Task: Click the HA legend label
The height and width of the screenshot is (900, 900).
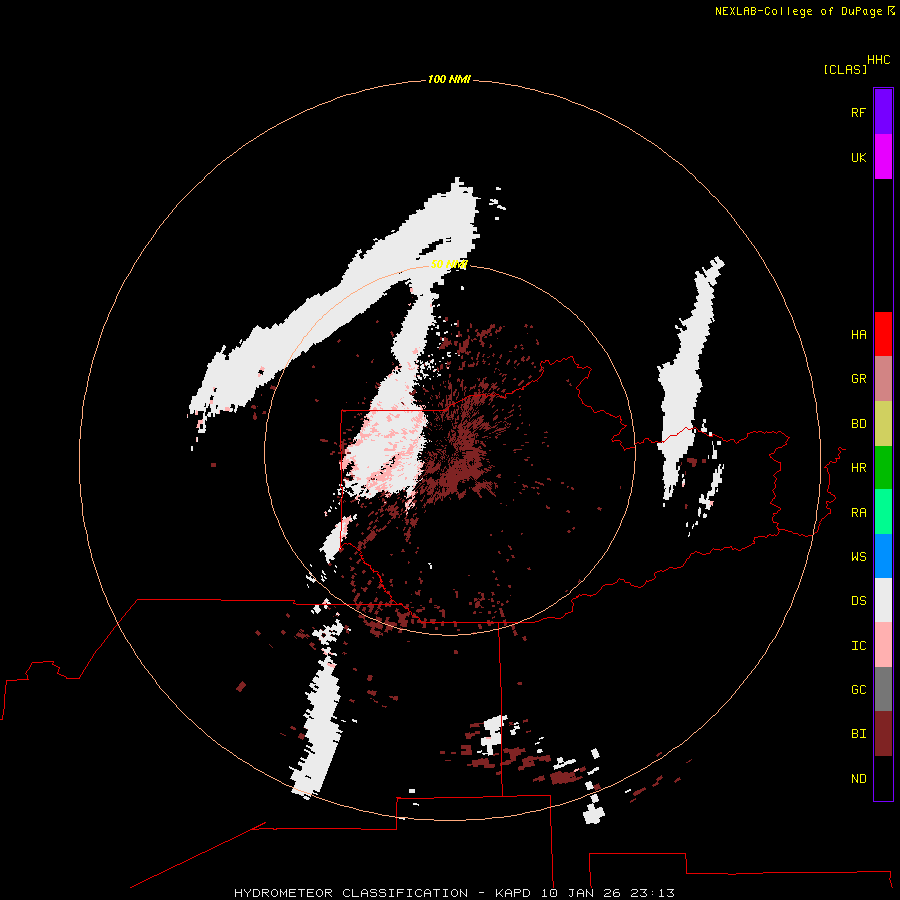Action: click(x=859, y=334)
